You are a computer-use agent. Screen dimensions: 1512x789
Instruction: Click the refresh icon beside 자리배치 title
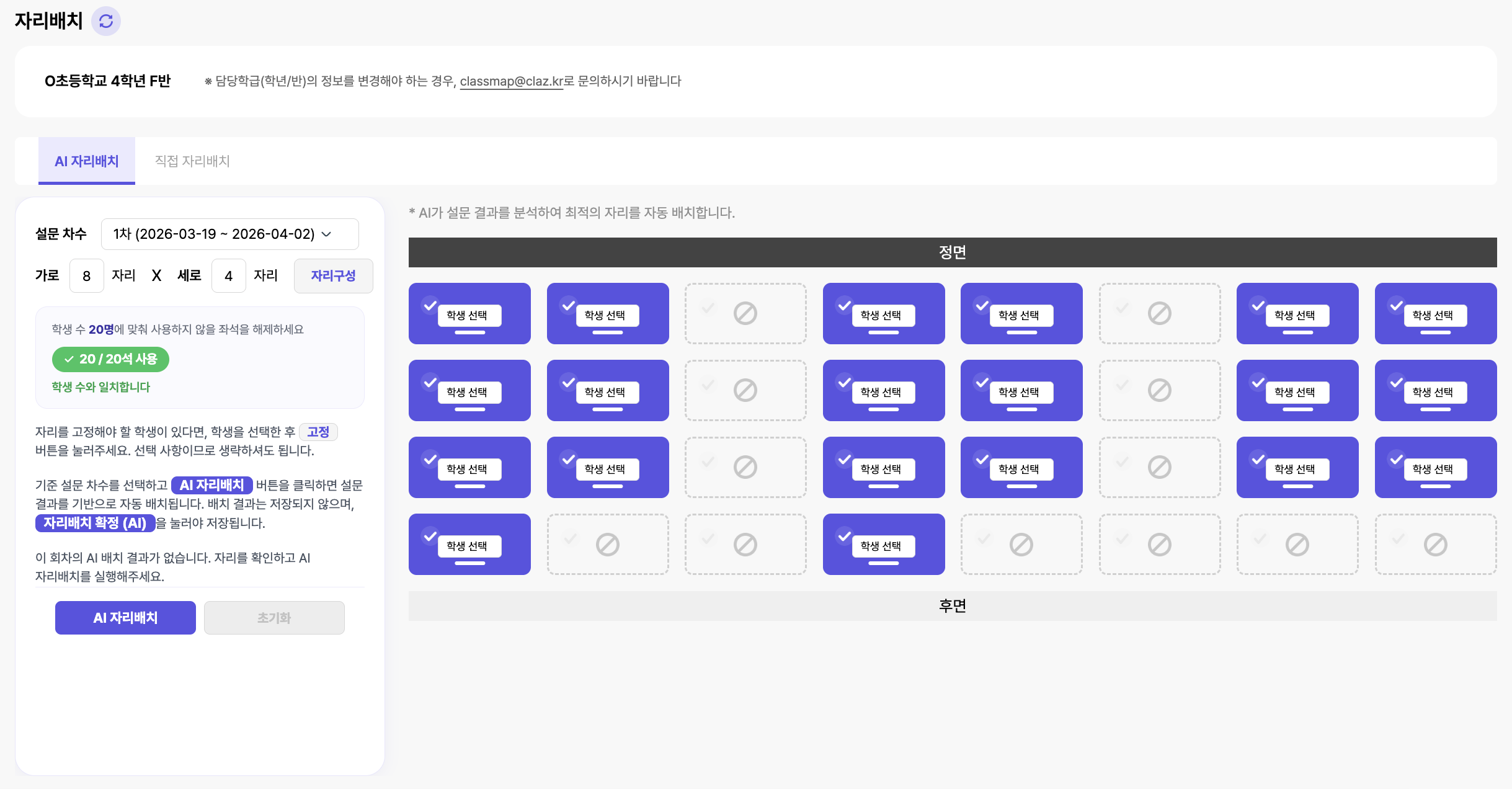106,21
